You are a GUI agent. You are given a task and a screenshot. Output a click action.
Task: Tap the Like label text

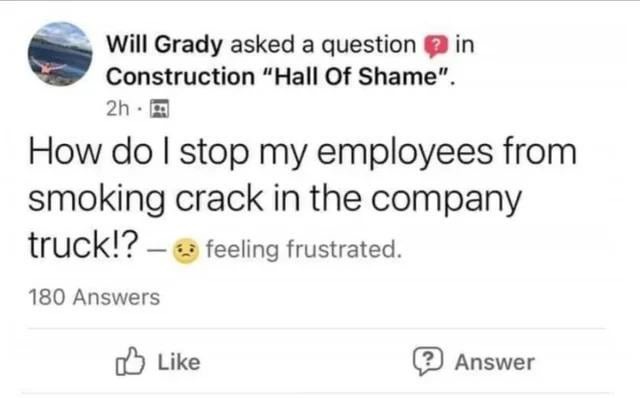point(179,362)
